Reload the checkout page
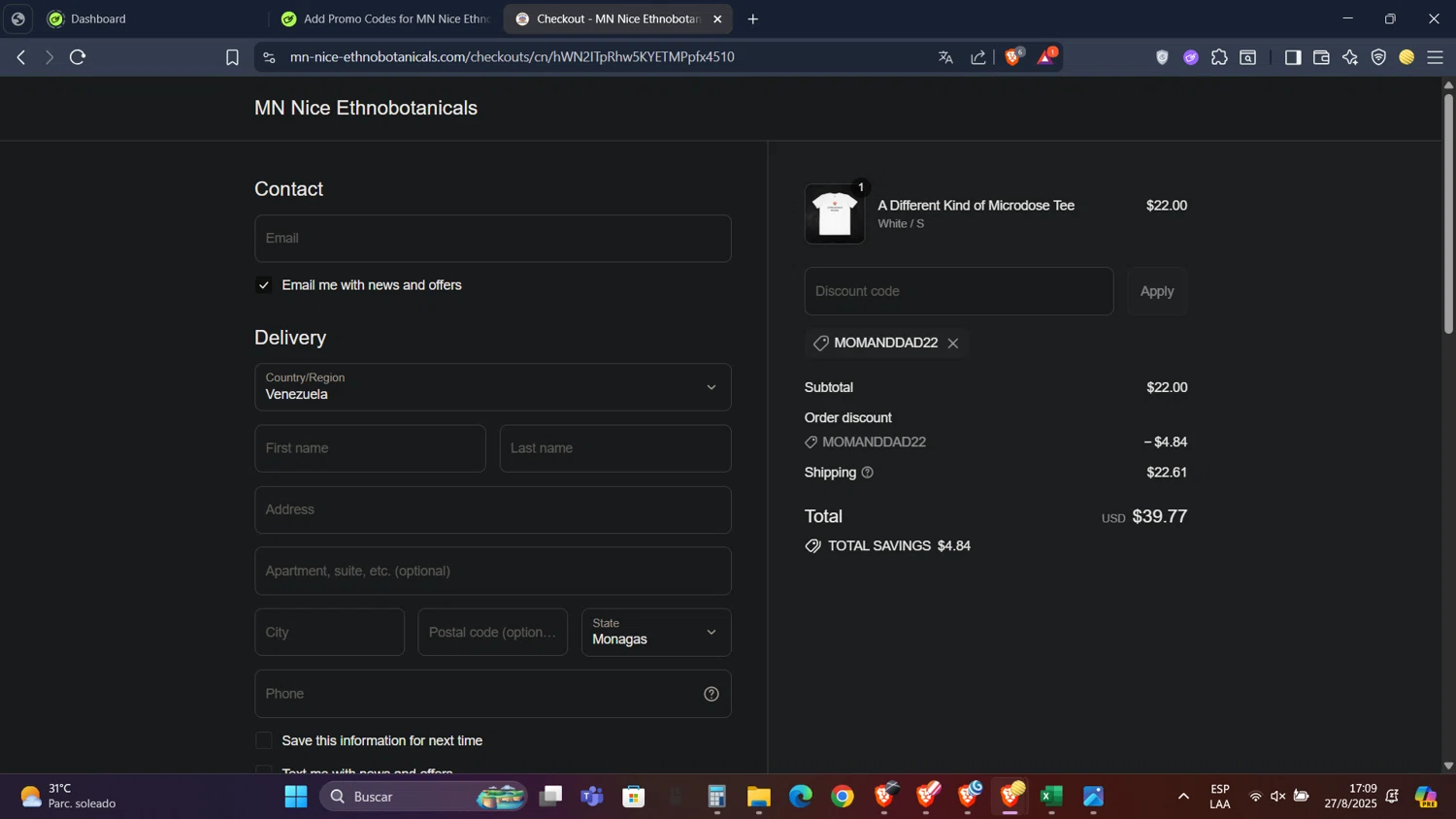This screenshot has height=819, width=1456. 79,57
